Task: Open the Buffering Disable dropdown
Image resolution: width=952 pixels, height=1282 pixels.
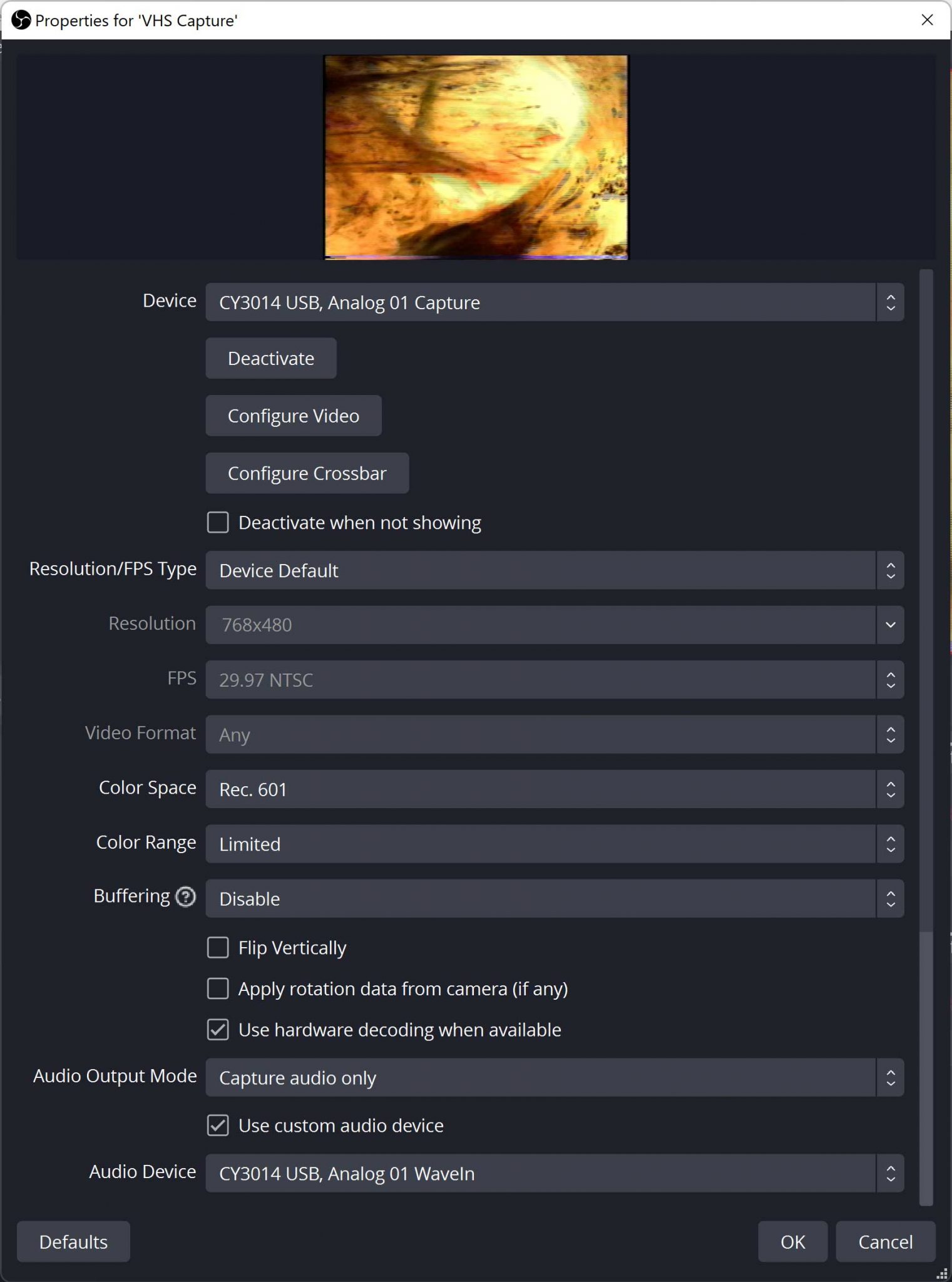Action: [554, 899]
